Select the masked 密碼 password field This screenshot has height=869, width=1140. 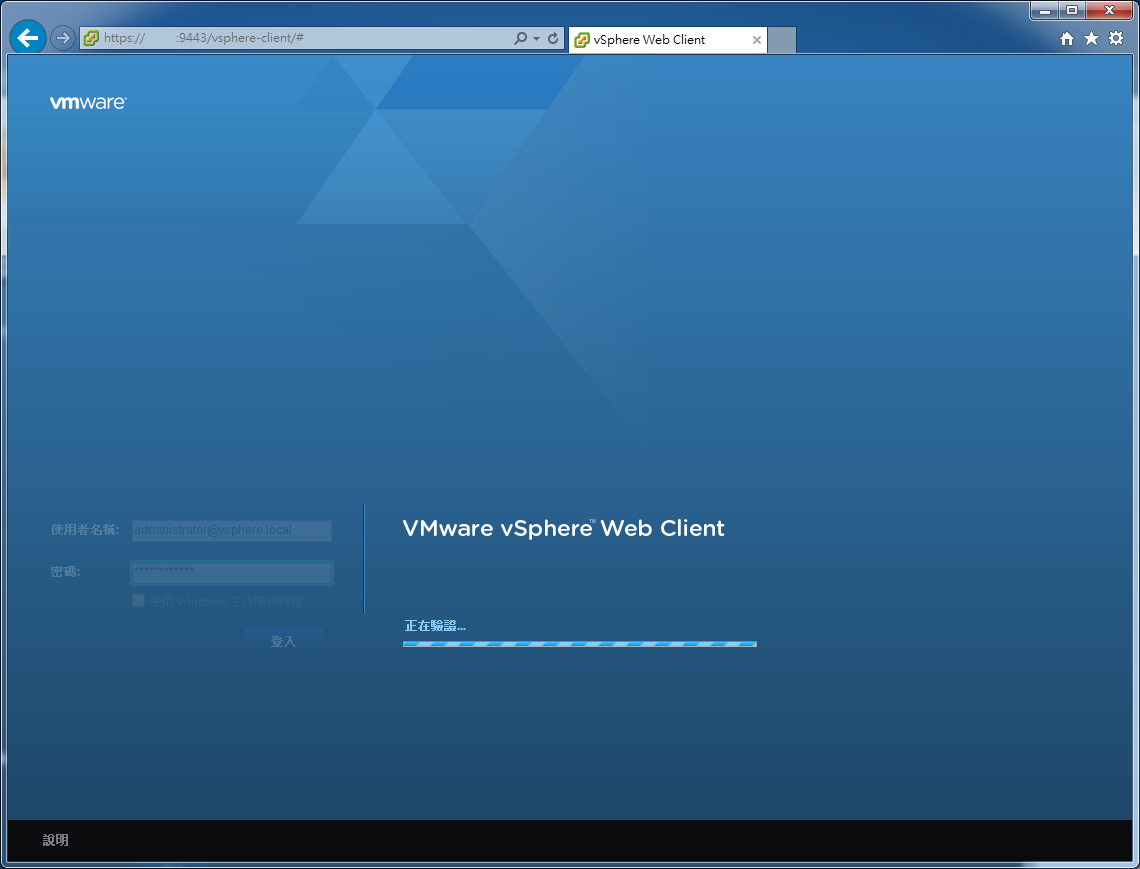pyautogui.click(x=231, y=572)
